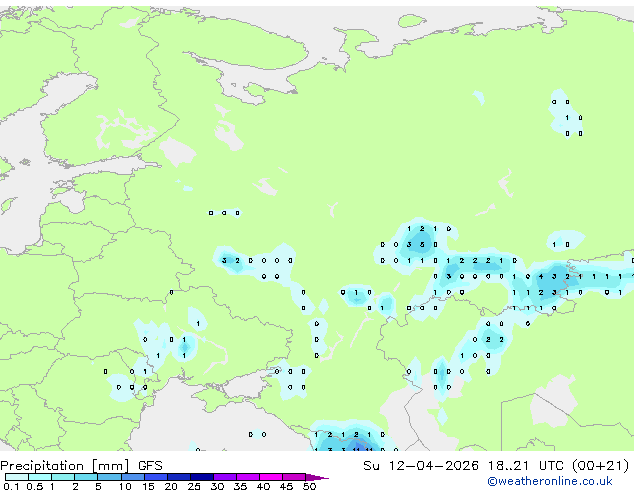Select legend swatch between 45 and 50
634x490 pixels.
294,477
